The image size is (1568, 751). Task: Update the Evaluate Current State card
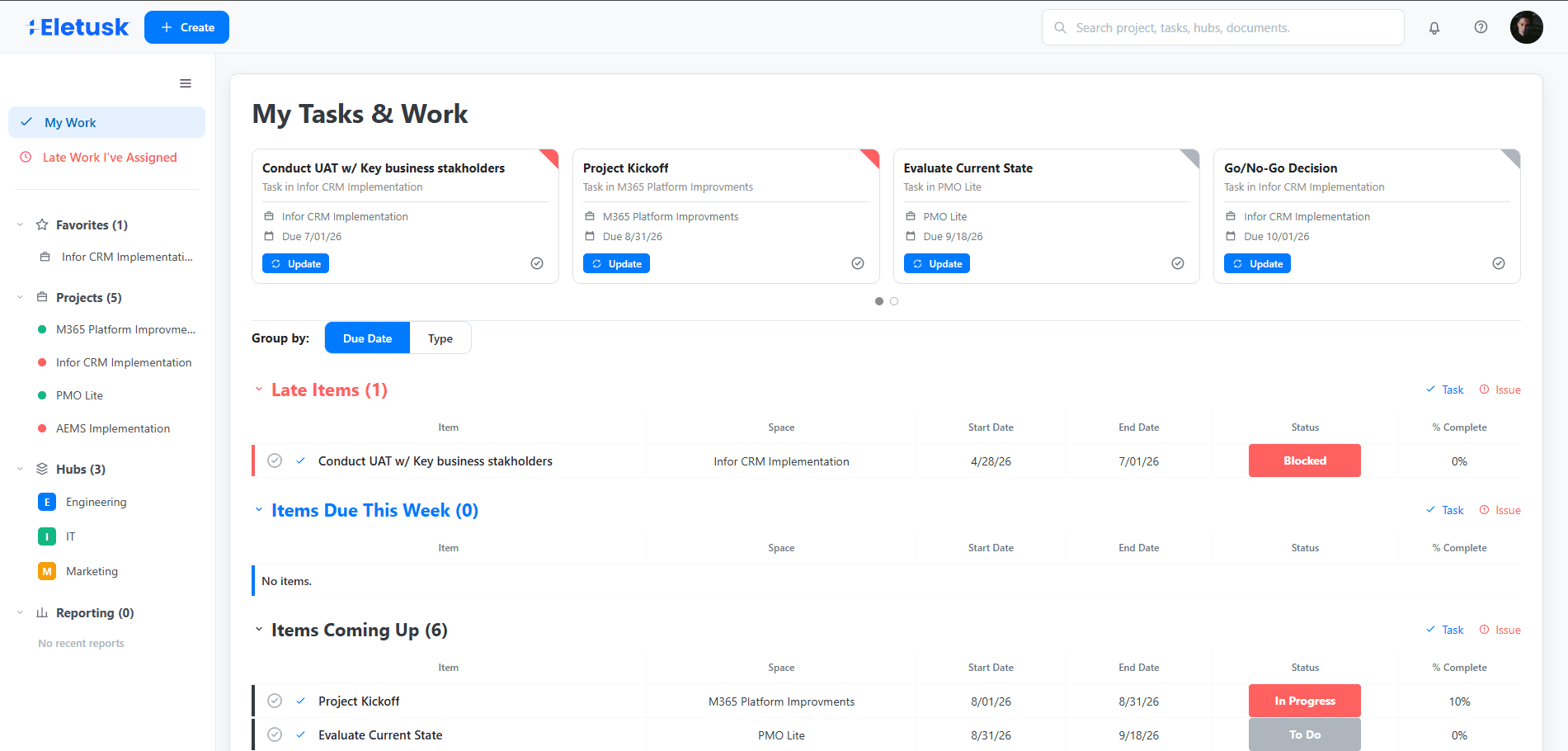click(937, 263)
